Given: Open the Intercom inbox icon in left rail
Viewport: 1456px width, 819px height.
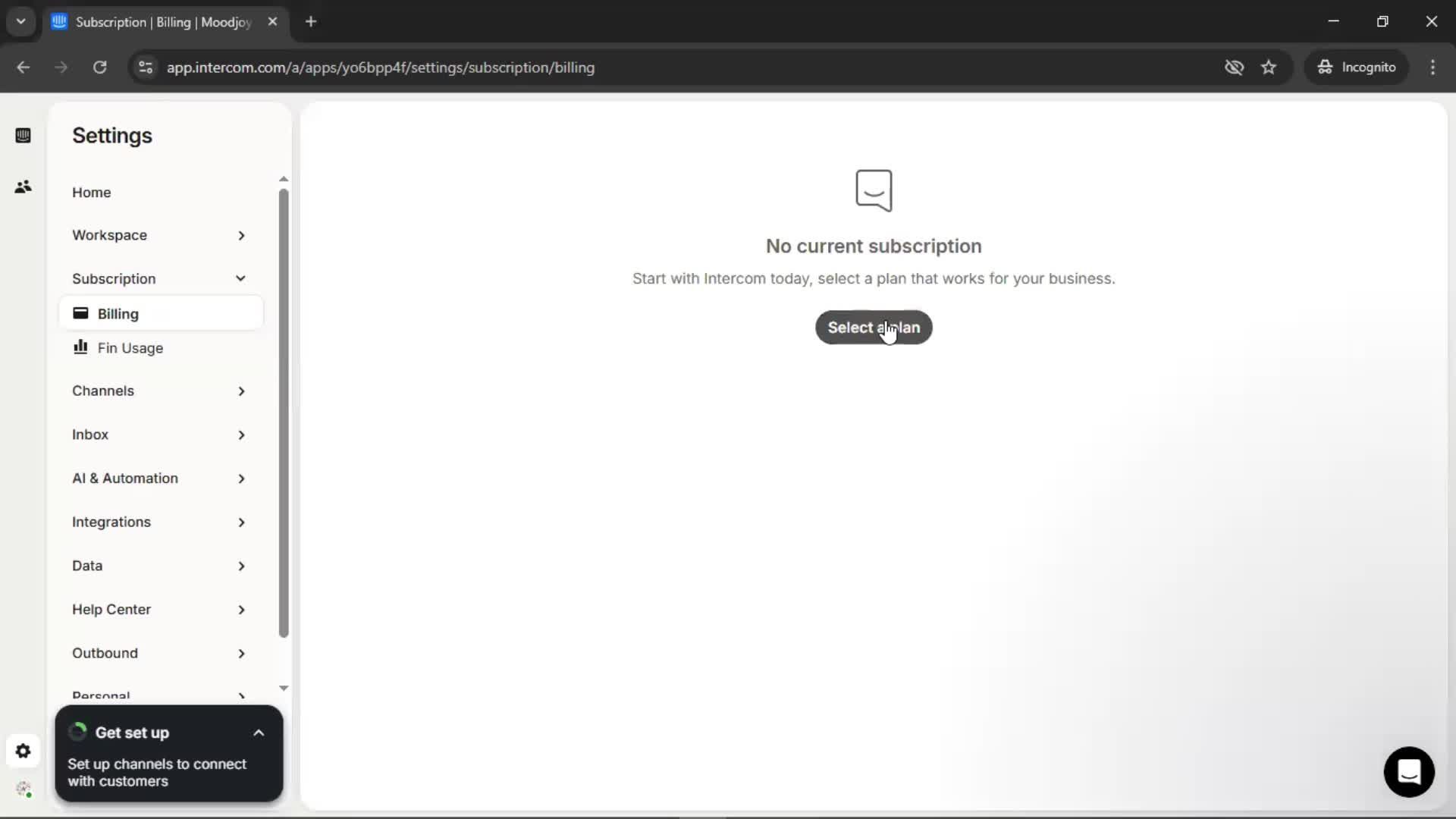Looking at the screenshot, I should [23, 136].
